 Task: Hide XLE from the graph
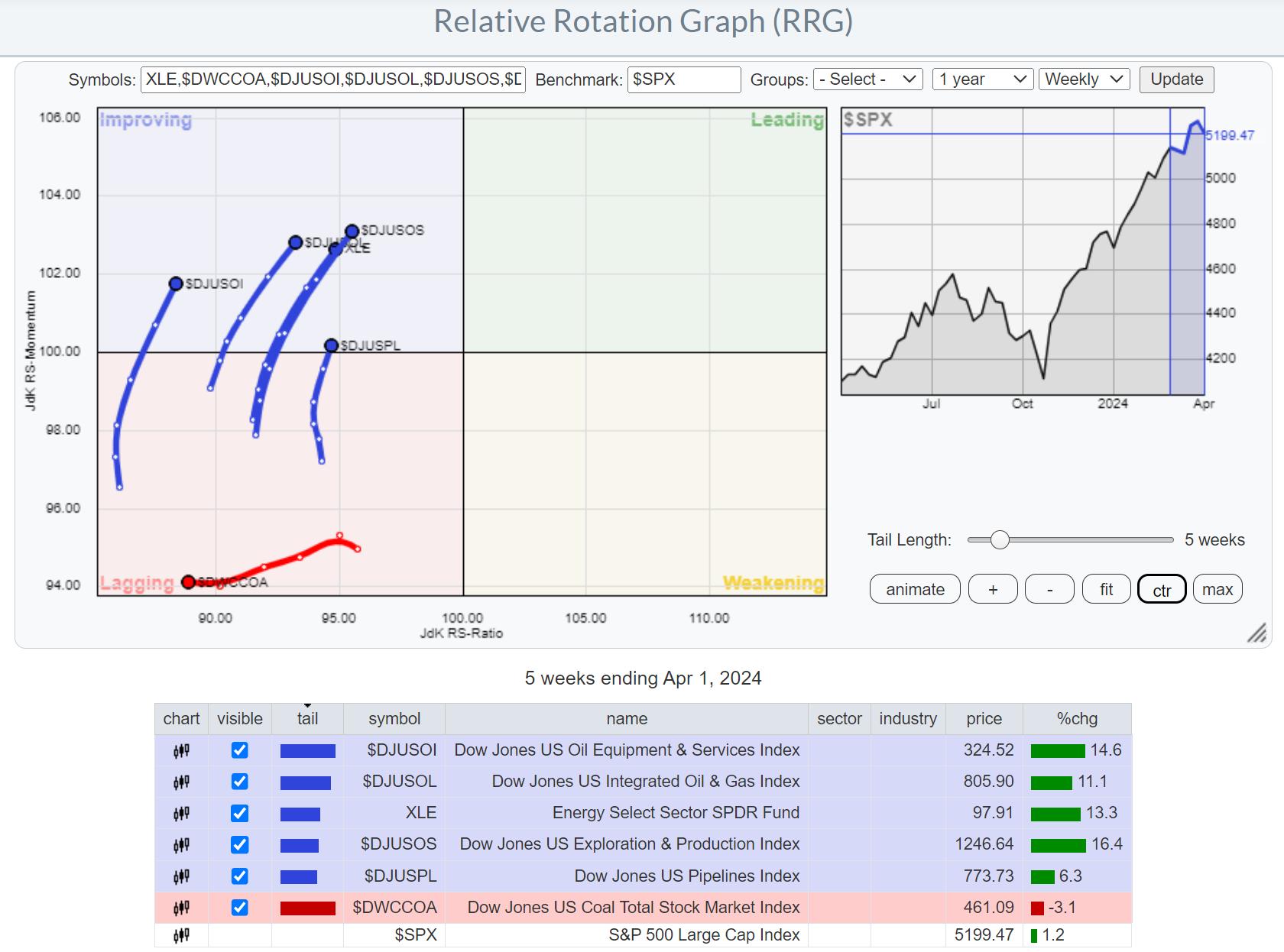[x=239, y=813]
